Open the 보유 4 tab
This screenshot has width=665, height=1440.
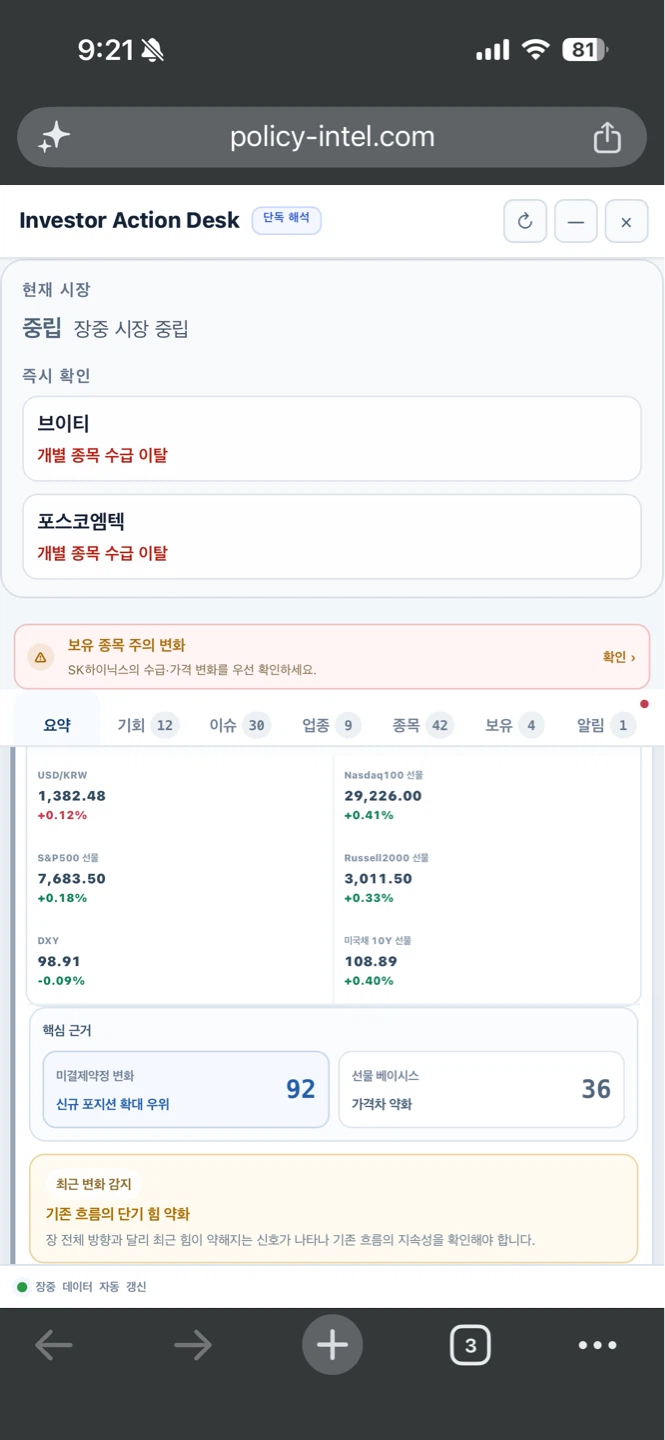coord(515,725)
